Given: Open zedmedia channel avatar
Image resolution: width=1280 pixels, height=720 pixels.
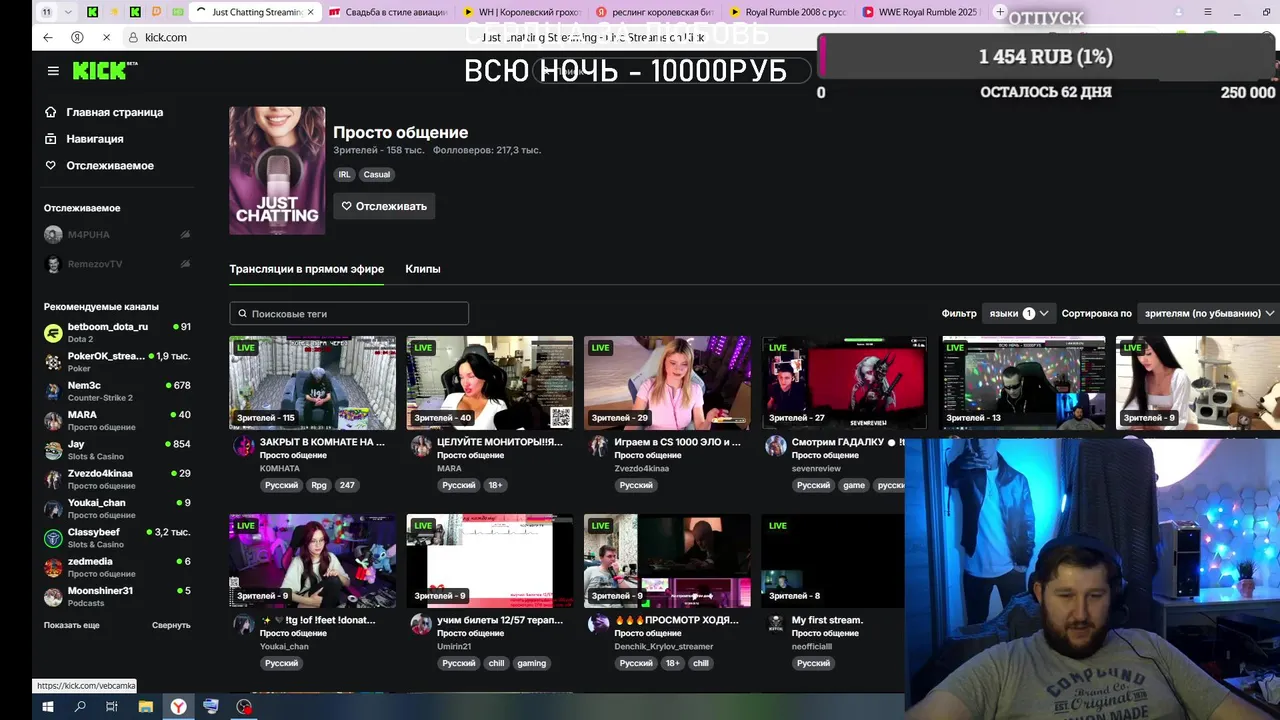Looking at the screenshot, I should tap(53, 567).
